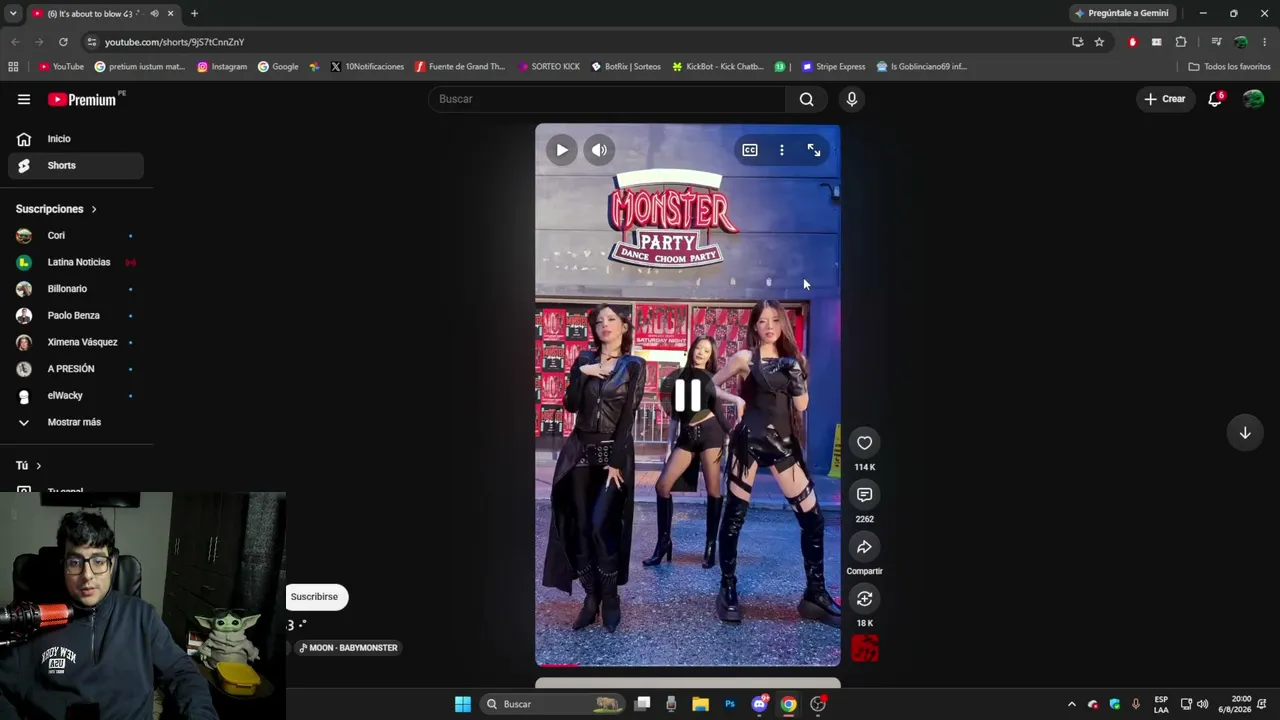The width and height of the screenshot is (1280, 720).
Task: Open Paolo Benza channel
Action: click(76, 316)
